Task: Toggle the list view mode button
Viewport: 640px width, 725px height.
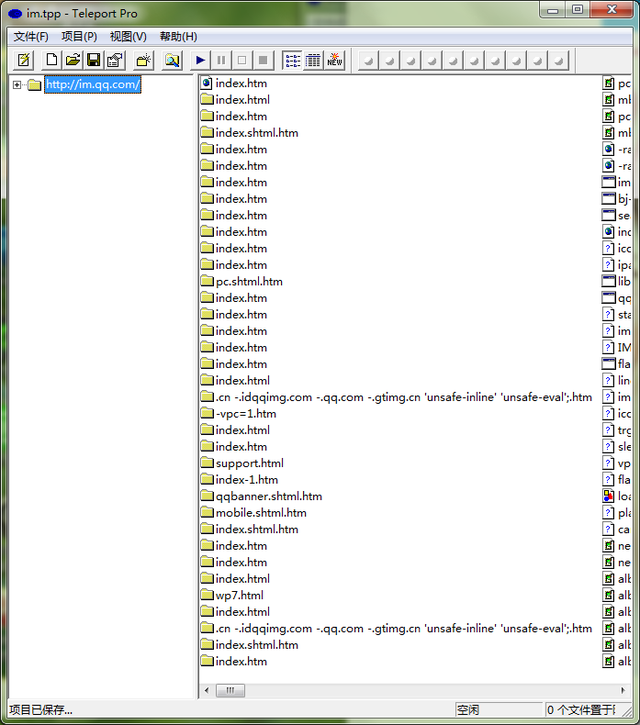Action: coord(292,60)
